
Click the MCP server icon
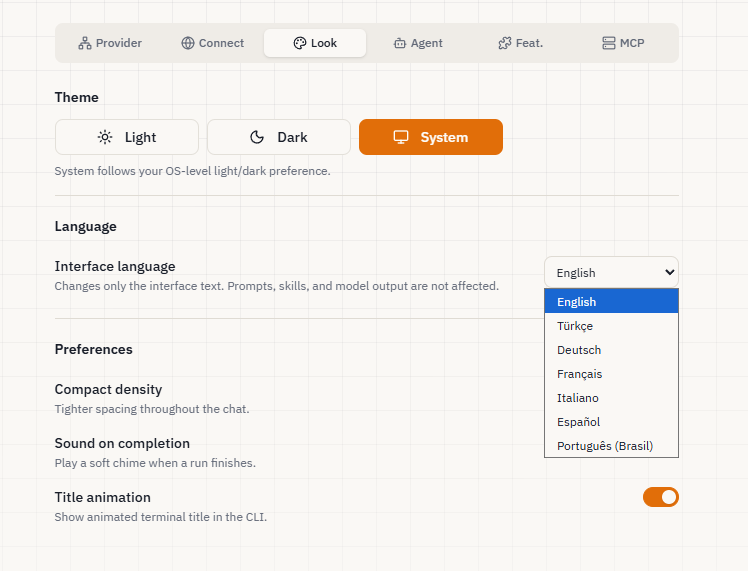tap(609, 43)
